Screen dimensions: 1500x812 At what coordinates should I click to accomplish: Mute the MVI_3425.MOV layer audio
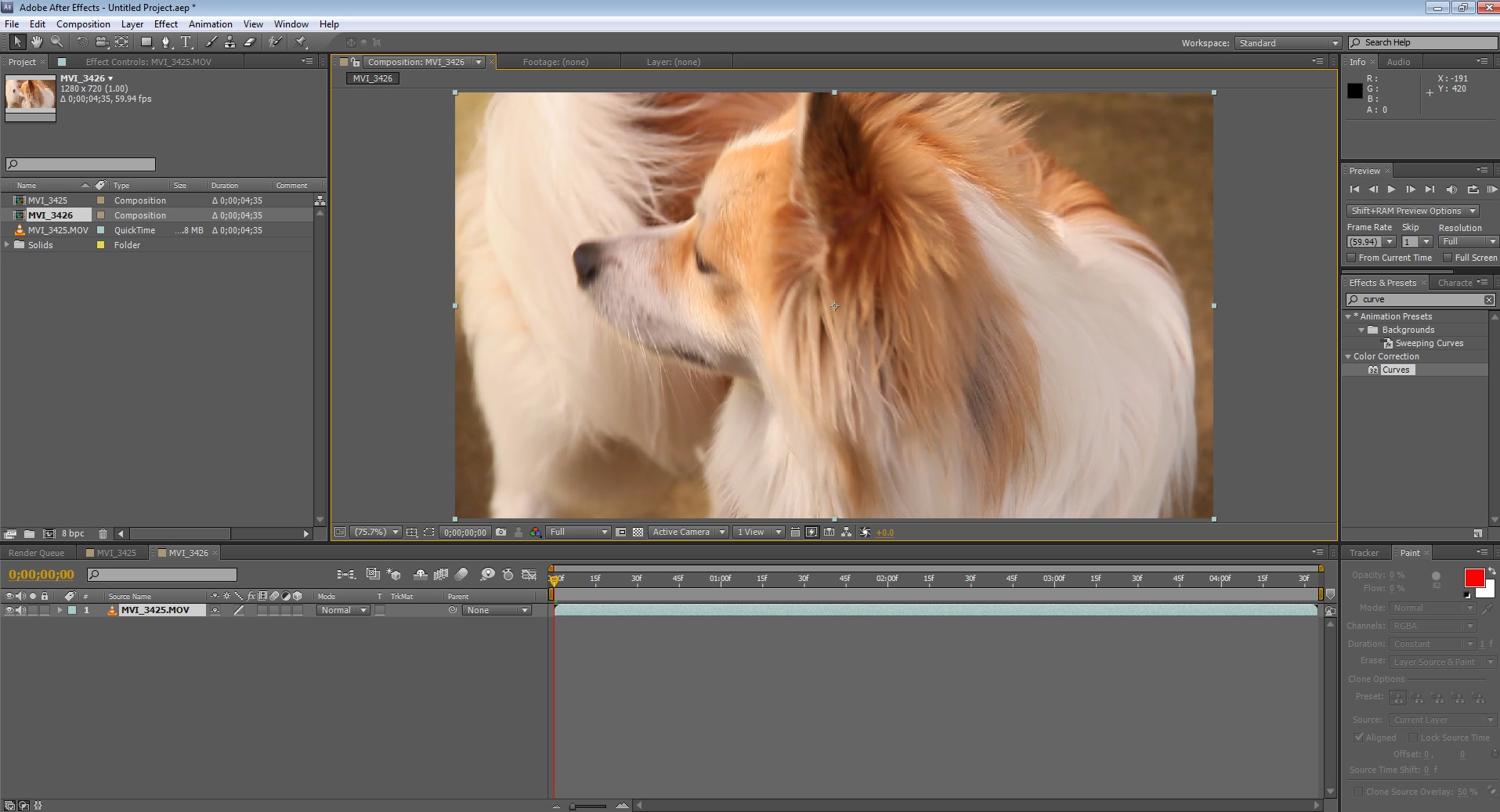[x=21, y=611]
